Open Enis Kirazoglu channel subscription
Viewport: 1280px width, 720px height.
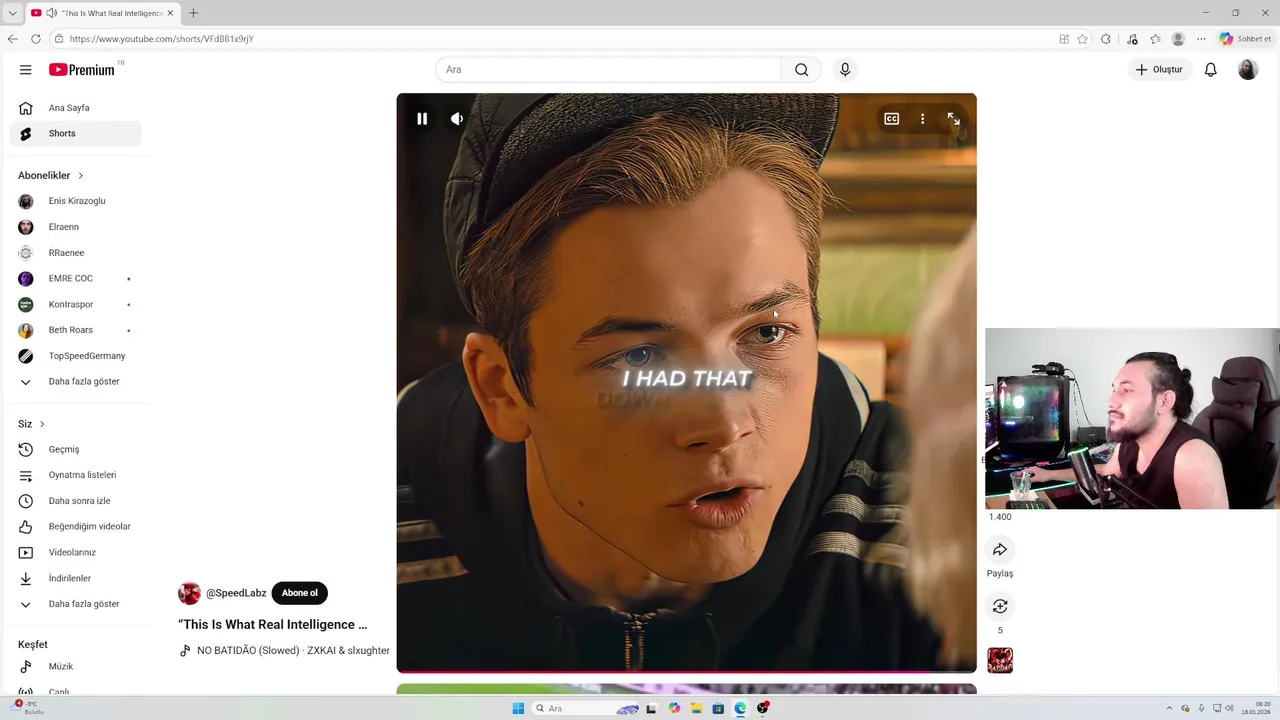coord(76,201)
